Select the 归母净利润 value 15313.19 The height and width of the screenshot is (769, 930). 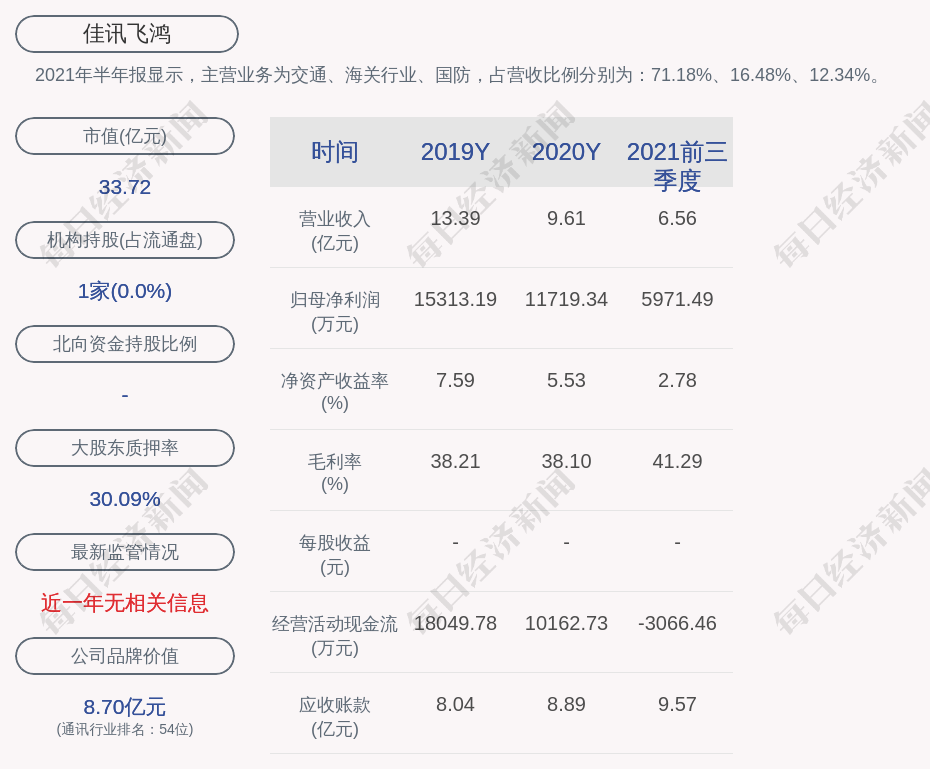455,298
